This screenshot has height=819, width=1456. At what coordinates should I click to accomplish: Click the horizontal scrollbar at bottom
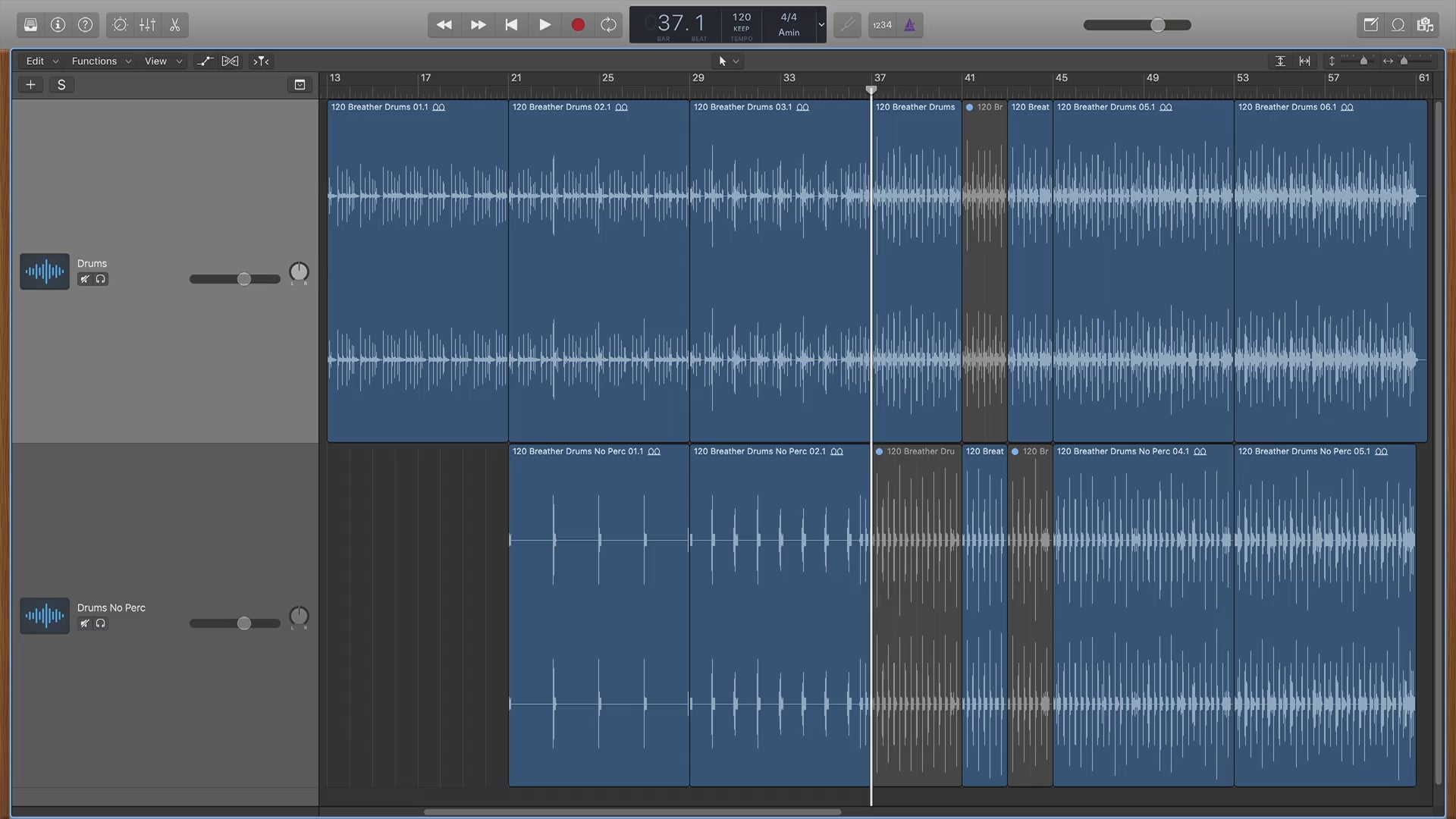(x=632, y=811)
